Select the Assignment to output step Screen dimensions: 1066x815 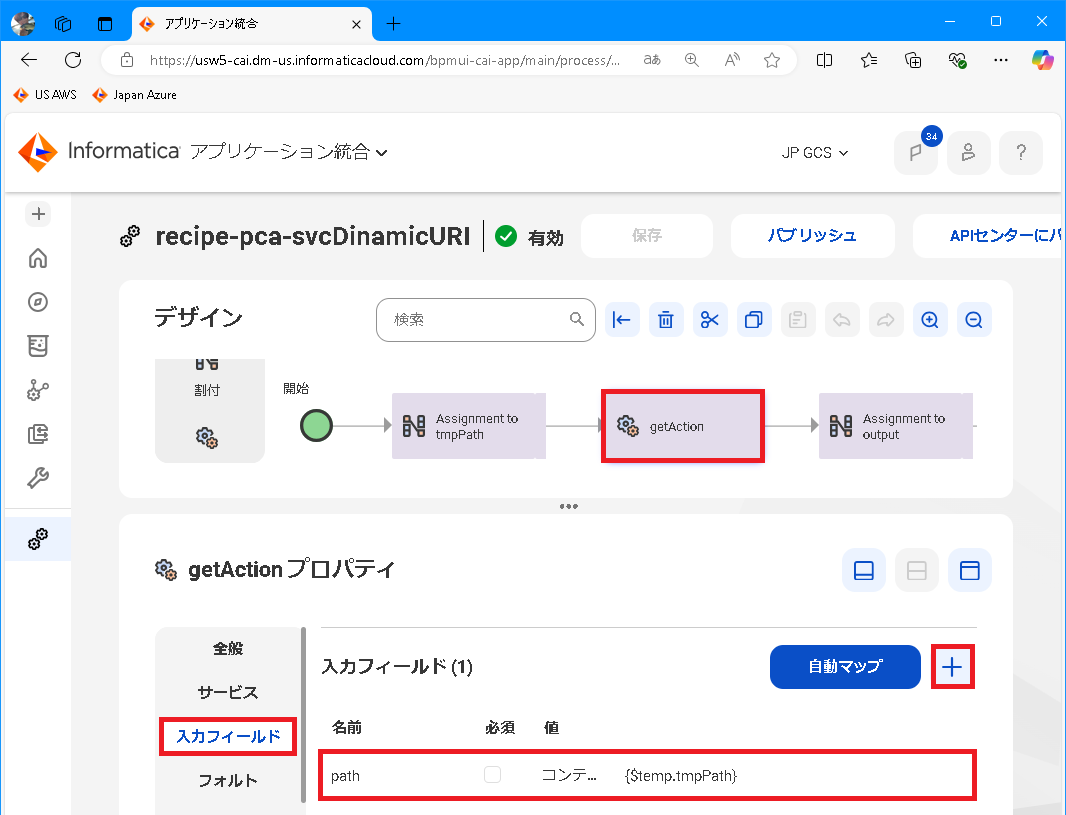pos(895,426)
